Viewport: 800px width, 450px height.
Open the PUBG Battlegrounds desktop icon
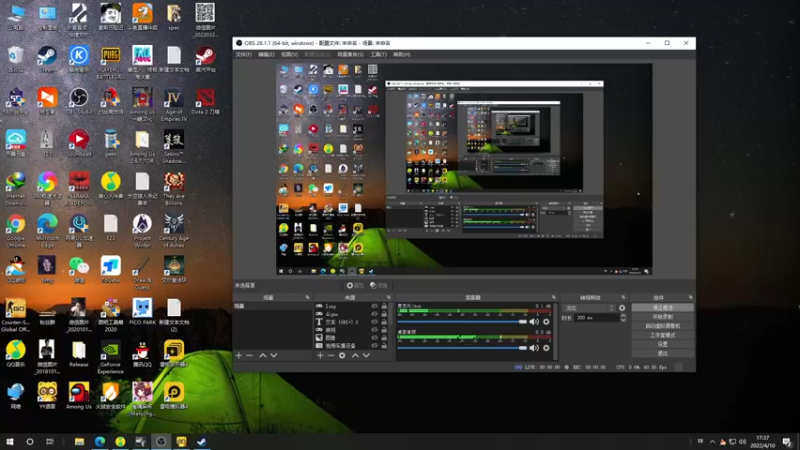coord(111,62)
